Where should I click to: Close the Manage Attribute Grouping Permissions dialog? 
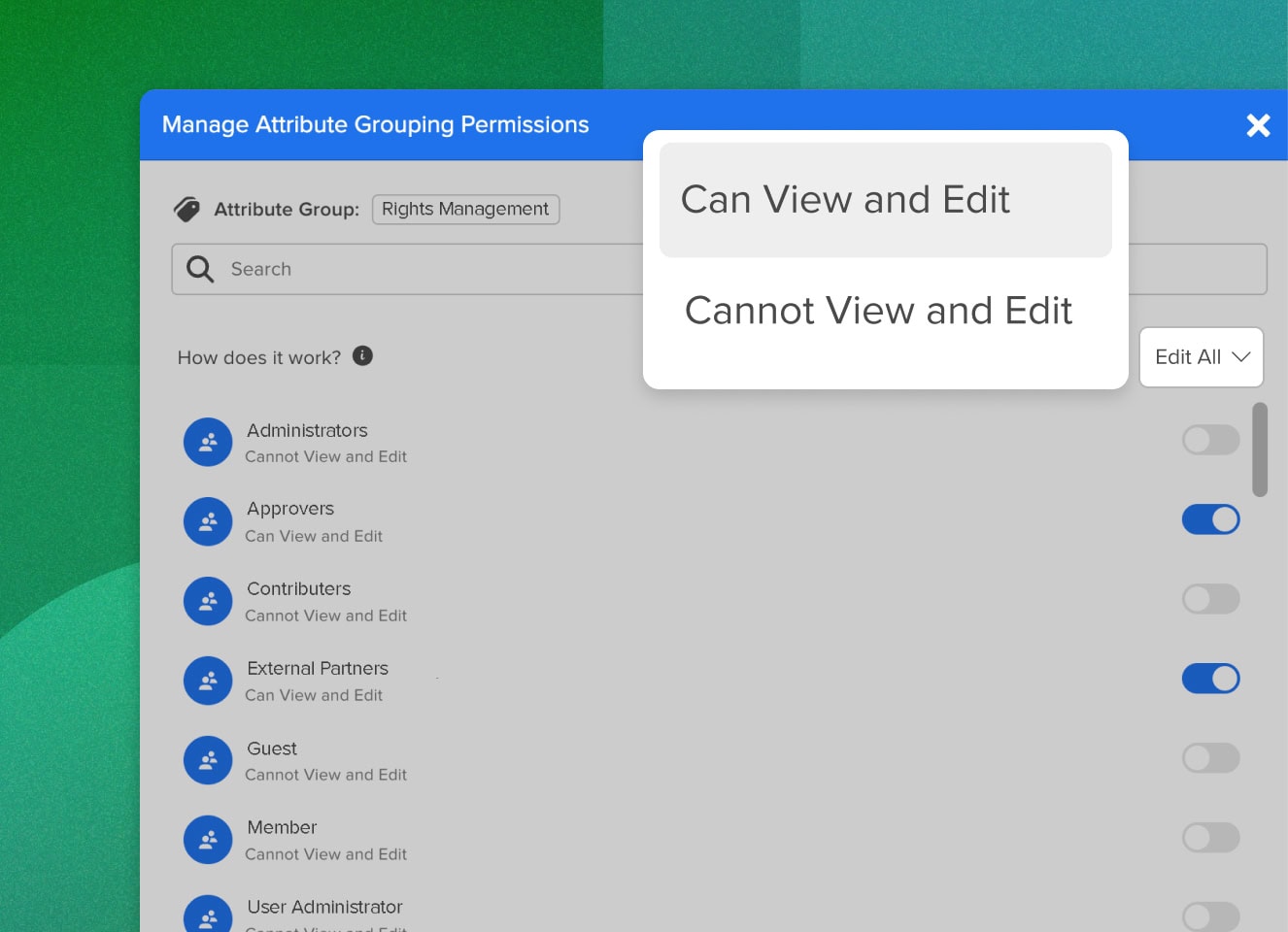pos(1258,125)
